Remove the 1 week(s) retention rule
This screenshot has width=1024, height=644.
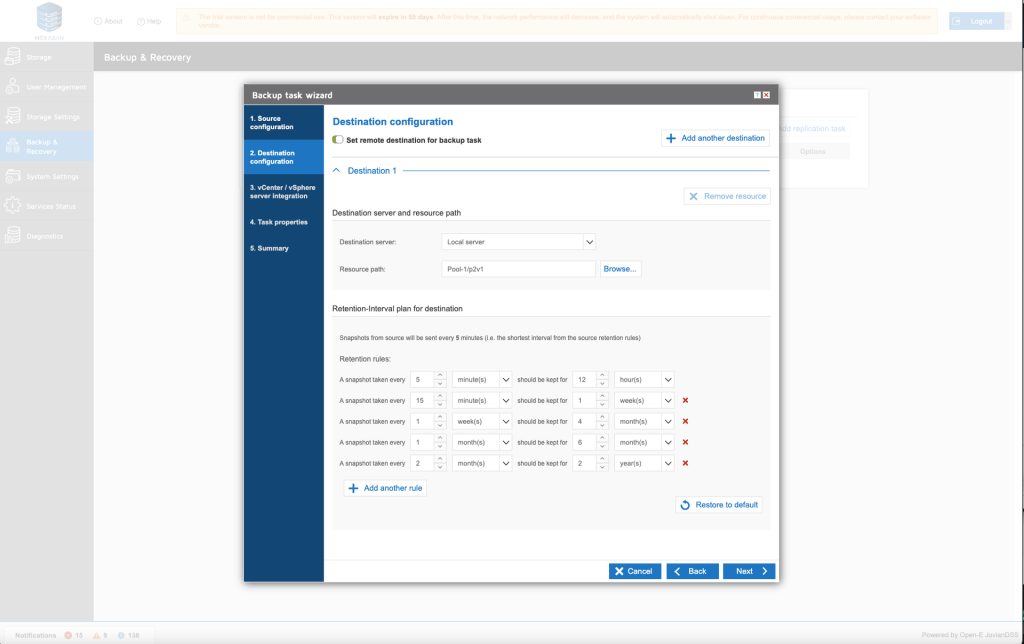pyautogui.click(x=685, y=421)
